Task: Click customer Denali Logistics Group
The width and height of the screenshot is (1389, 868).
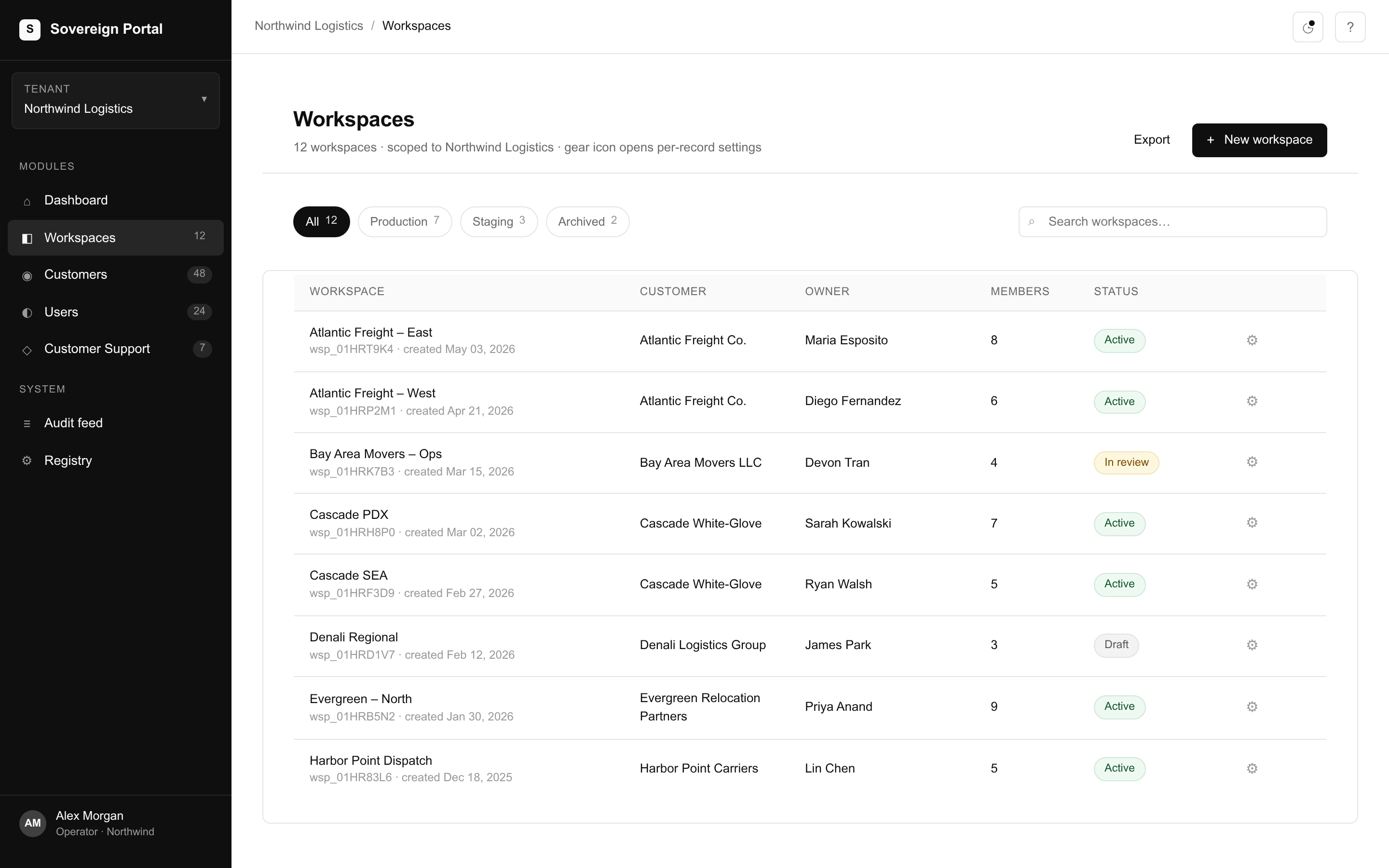Action: [x=703, y=645]
